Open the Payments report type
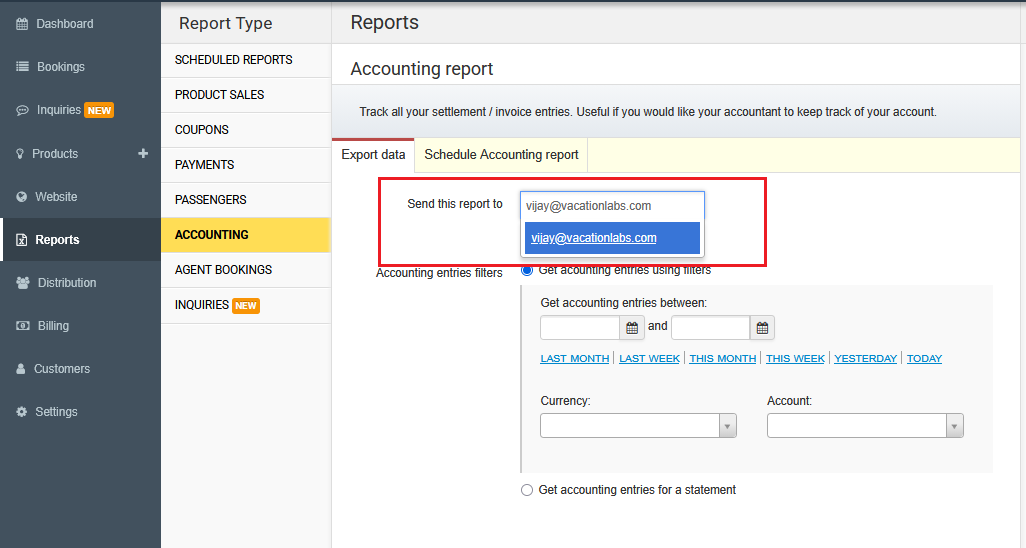Screen dimensions: 1026x548 pyautogui.click(x=205, y=165)
